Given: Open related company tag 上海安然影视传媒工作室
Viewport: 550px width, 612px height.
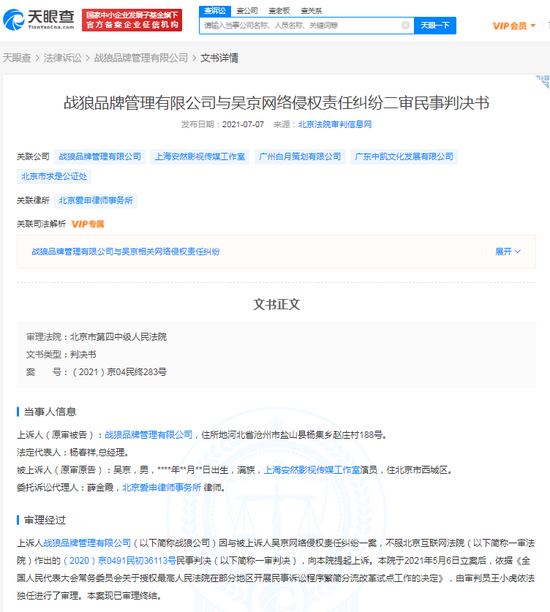Looking at the screenshot, I should [x=200, y=157].
